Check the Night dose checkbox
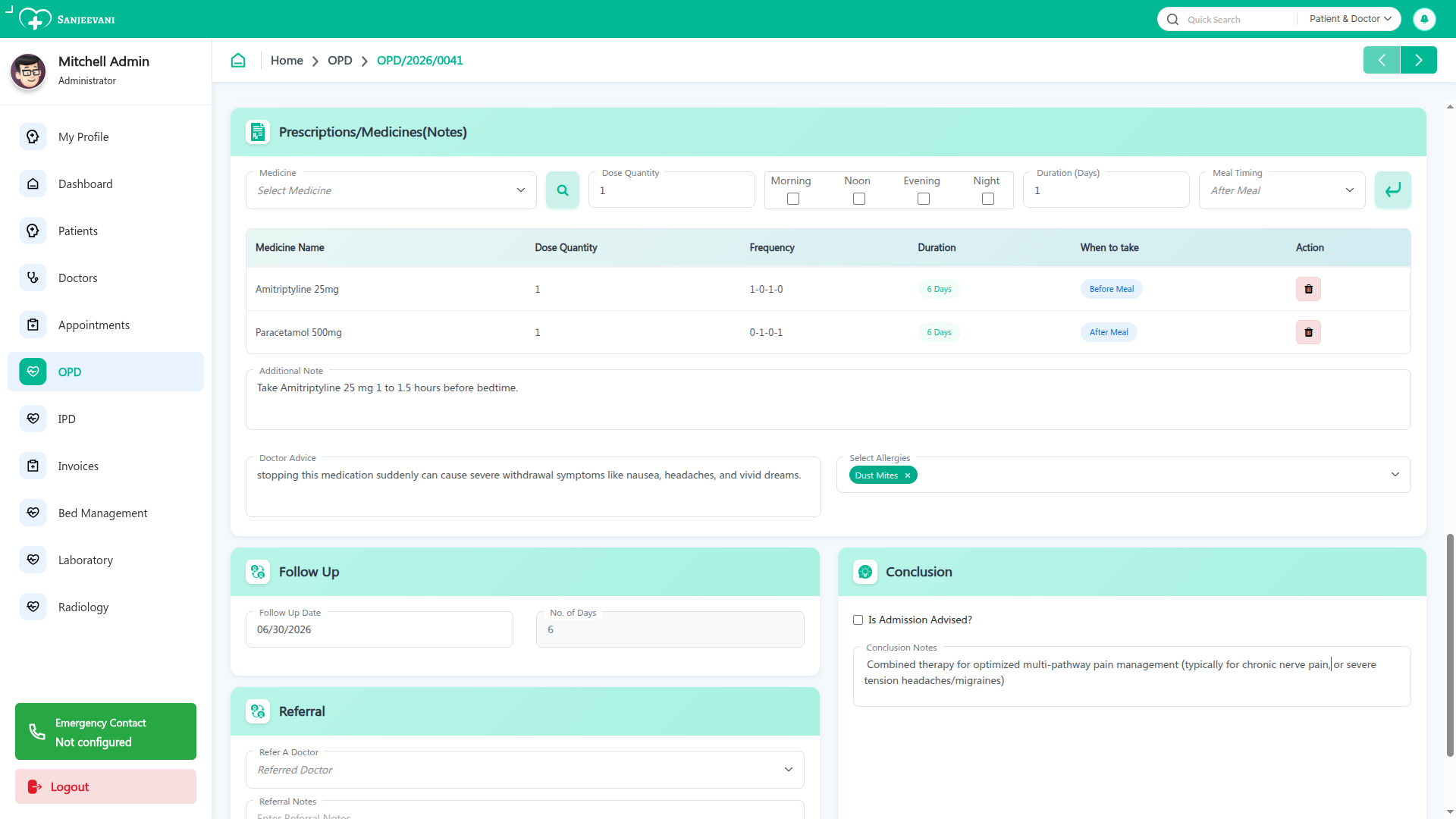The width and height of the screenshot is (1456, 819). click(987, 199)
